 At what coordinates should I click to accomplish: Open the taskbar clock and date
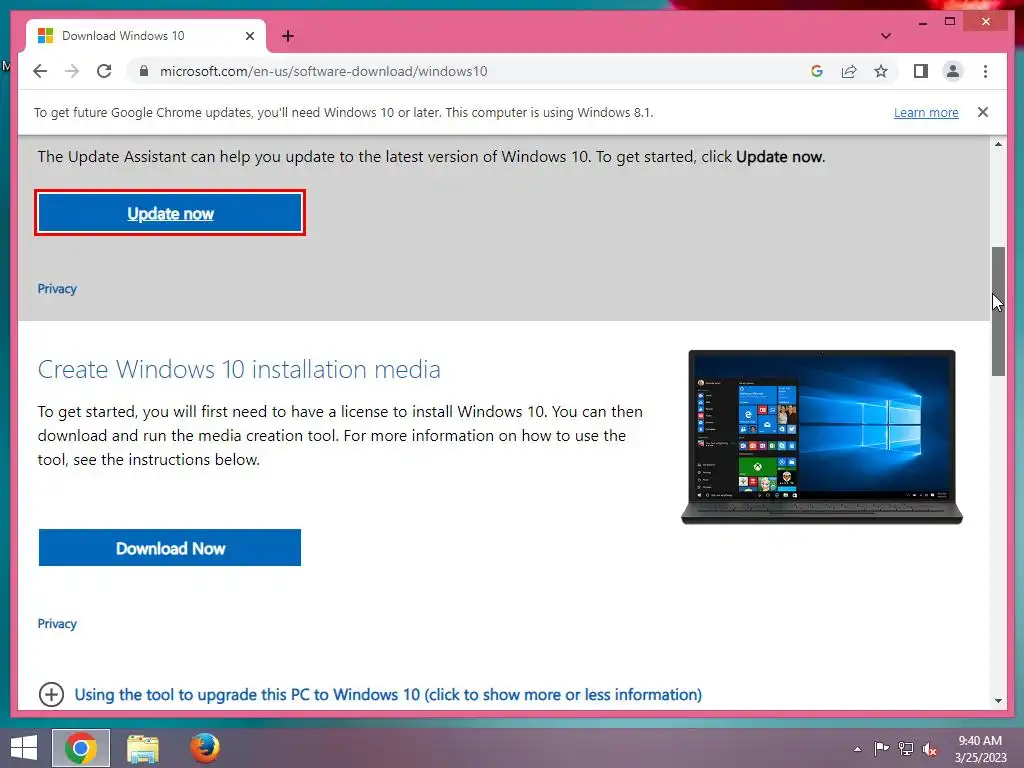click(980, 748)
